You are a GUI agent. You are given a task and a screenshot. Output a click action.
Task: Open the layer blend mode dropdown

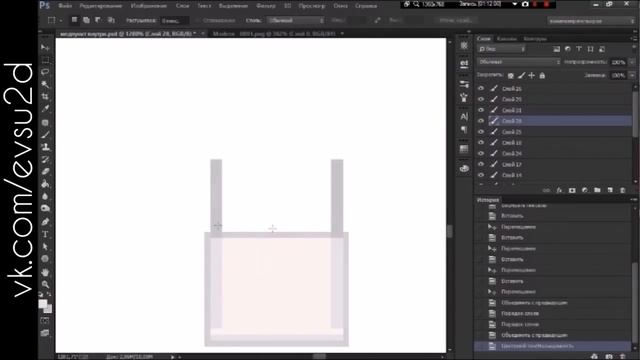click(519, 62)
